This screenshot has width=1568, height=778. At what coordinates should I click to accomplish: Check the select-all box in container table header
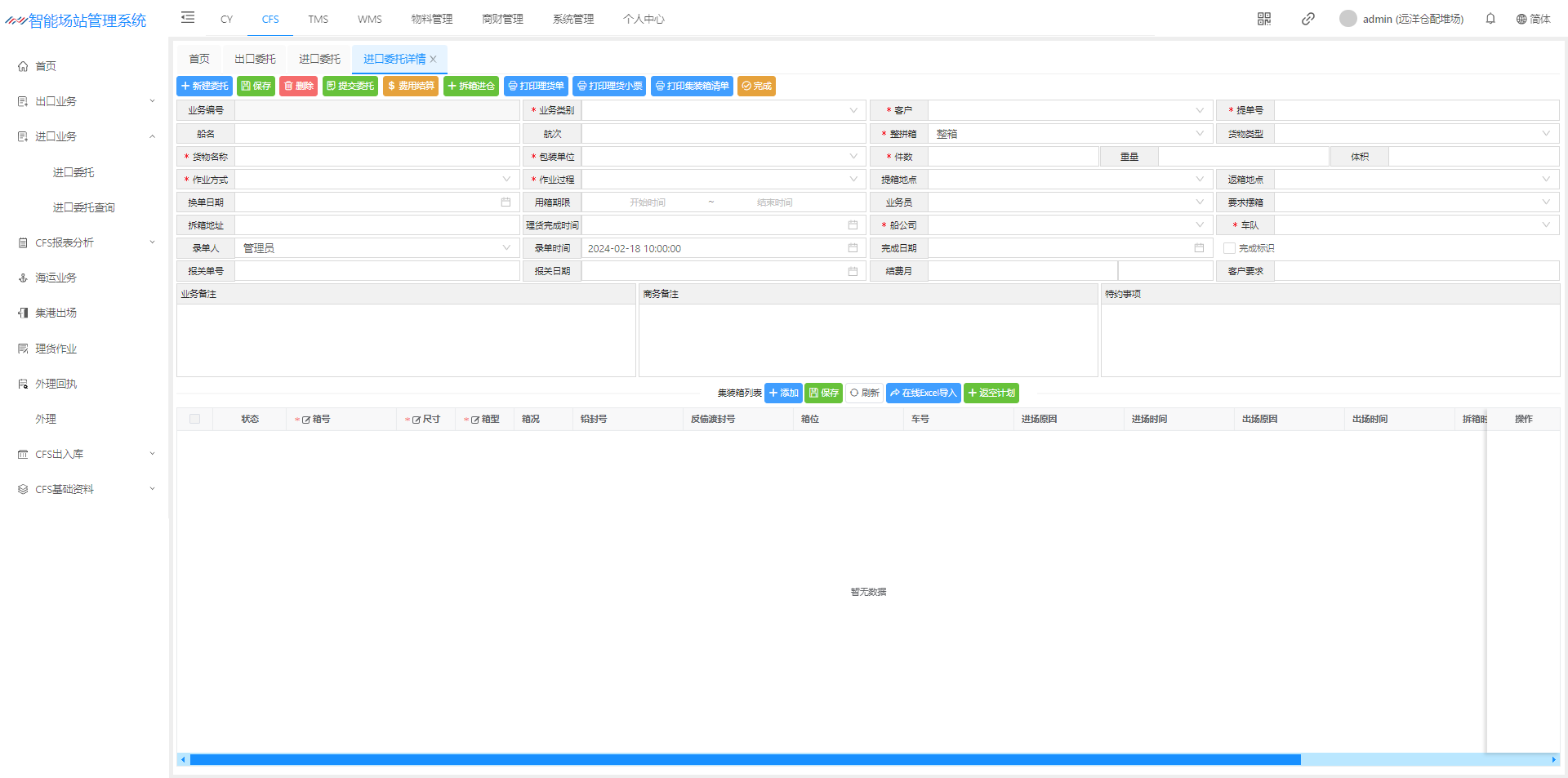coord(194,419)
